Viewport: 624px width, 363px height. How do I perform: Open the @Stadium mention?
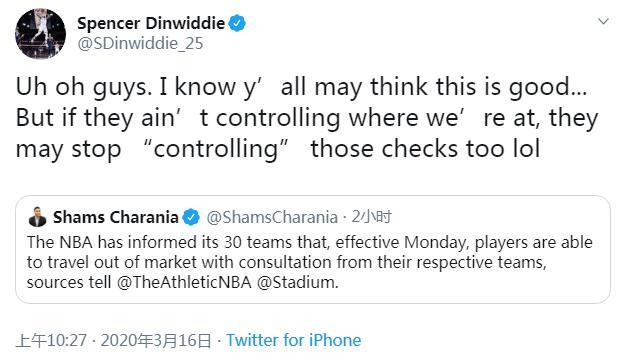coord(297,282)
